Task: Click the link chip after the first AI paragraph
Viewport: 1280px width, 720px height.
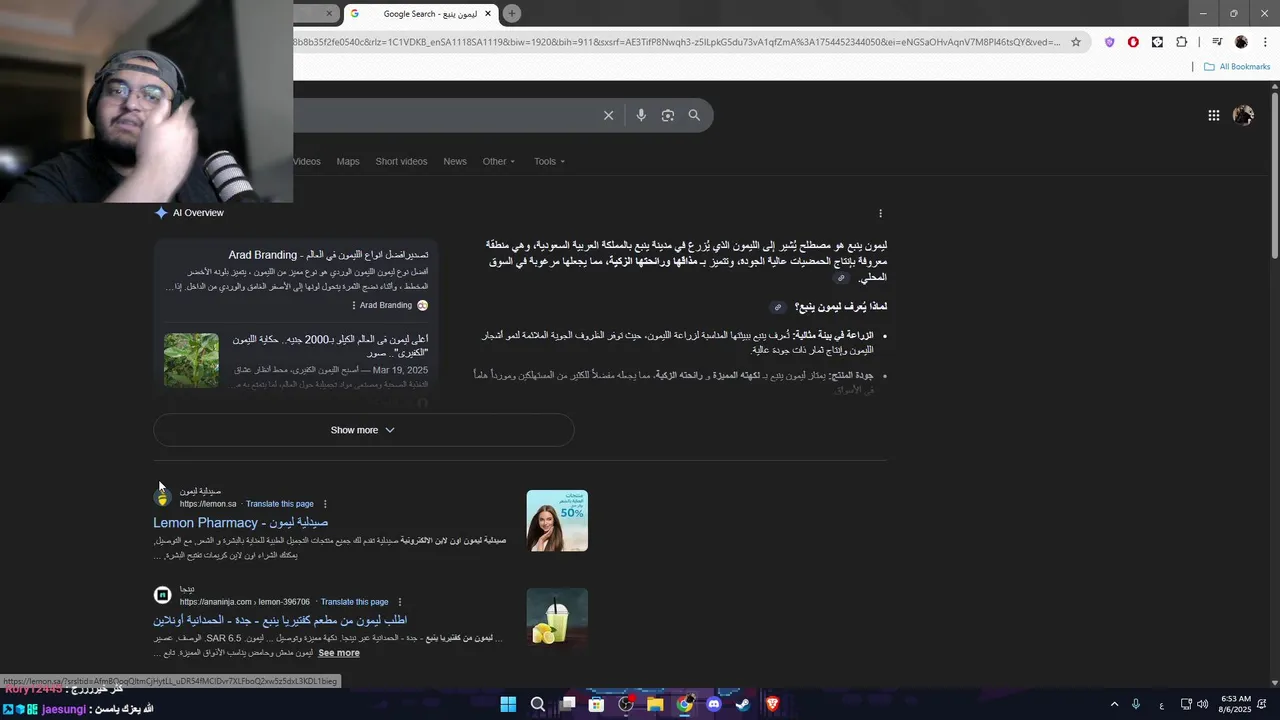Action: pos(841,278)
